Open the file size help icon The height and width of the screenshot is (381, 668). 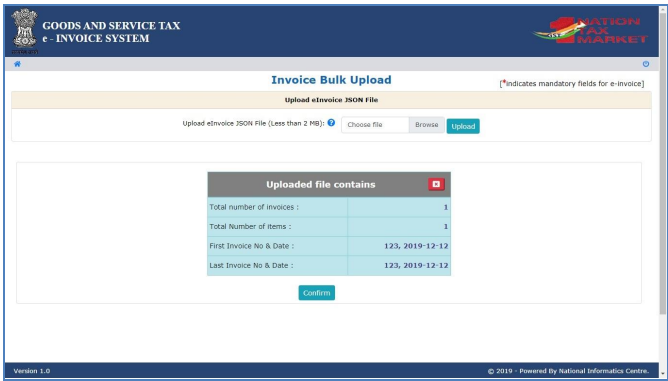point(331,123)
